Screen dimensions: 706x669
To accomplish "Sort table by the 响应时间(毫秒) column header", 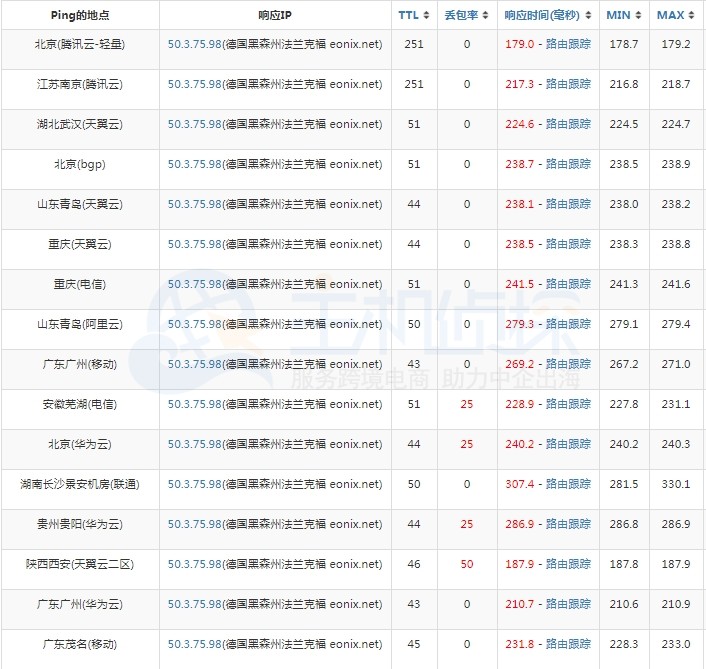I will tap(548, 15).
